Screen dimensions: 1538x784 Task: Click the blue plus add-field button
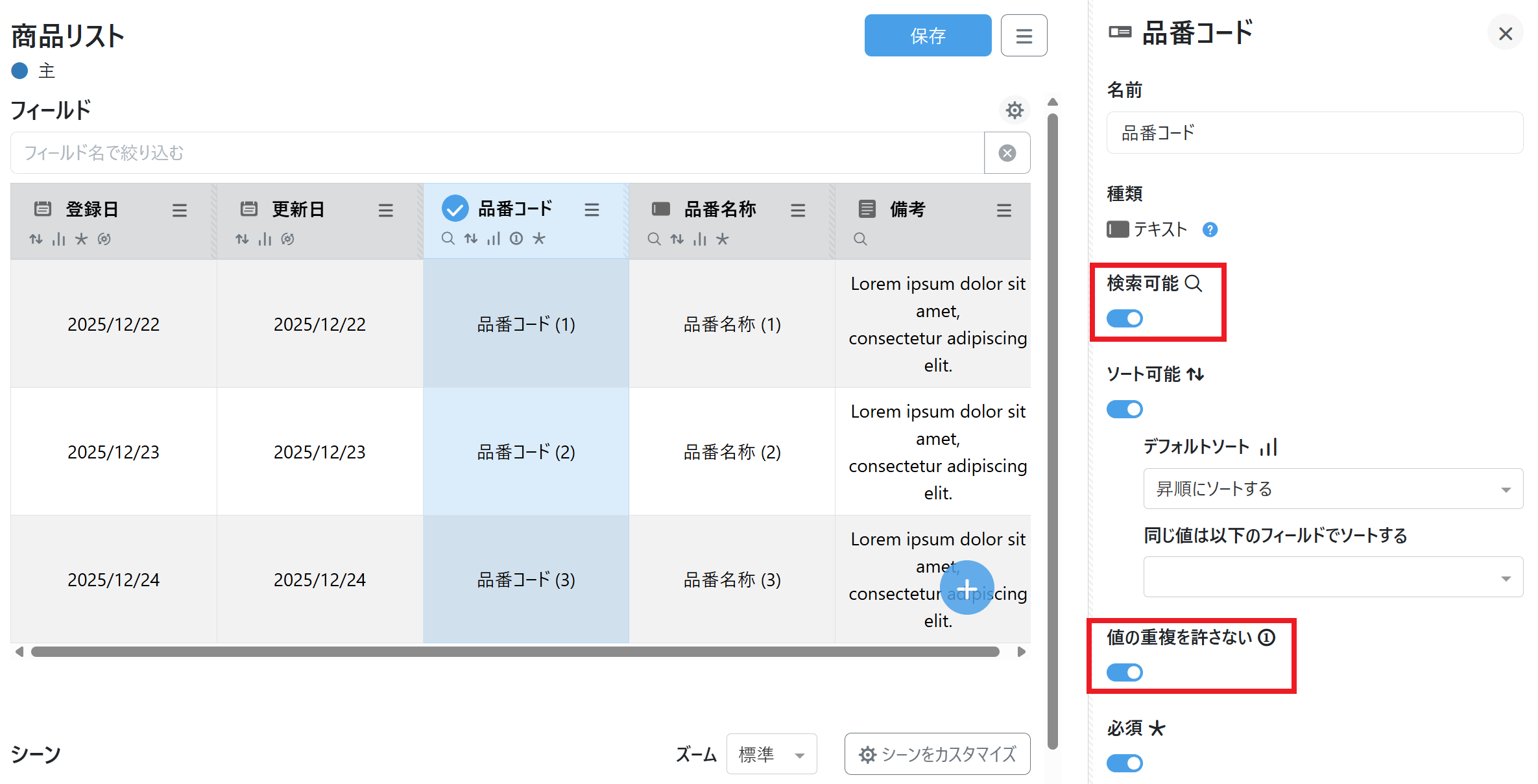tap(967, 588)
